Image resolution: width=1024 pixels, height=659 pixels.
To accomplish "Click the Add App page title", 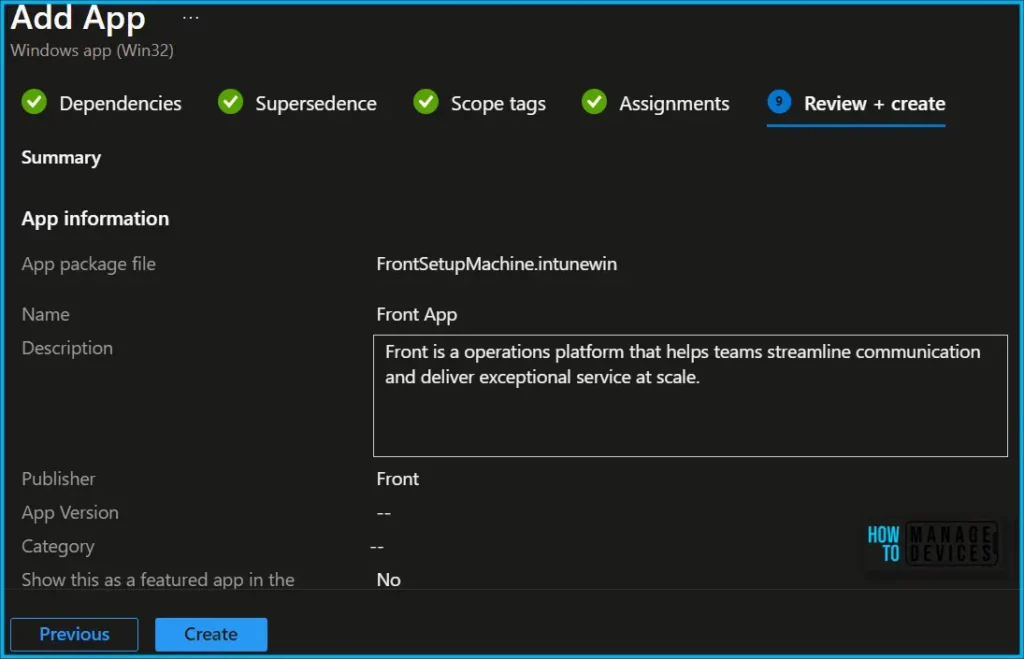I will 78,18.
